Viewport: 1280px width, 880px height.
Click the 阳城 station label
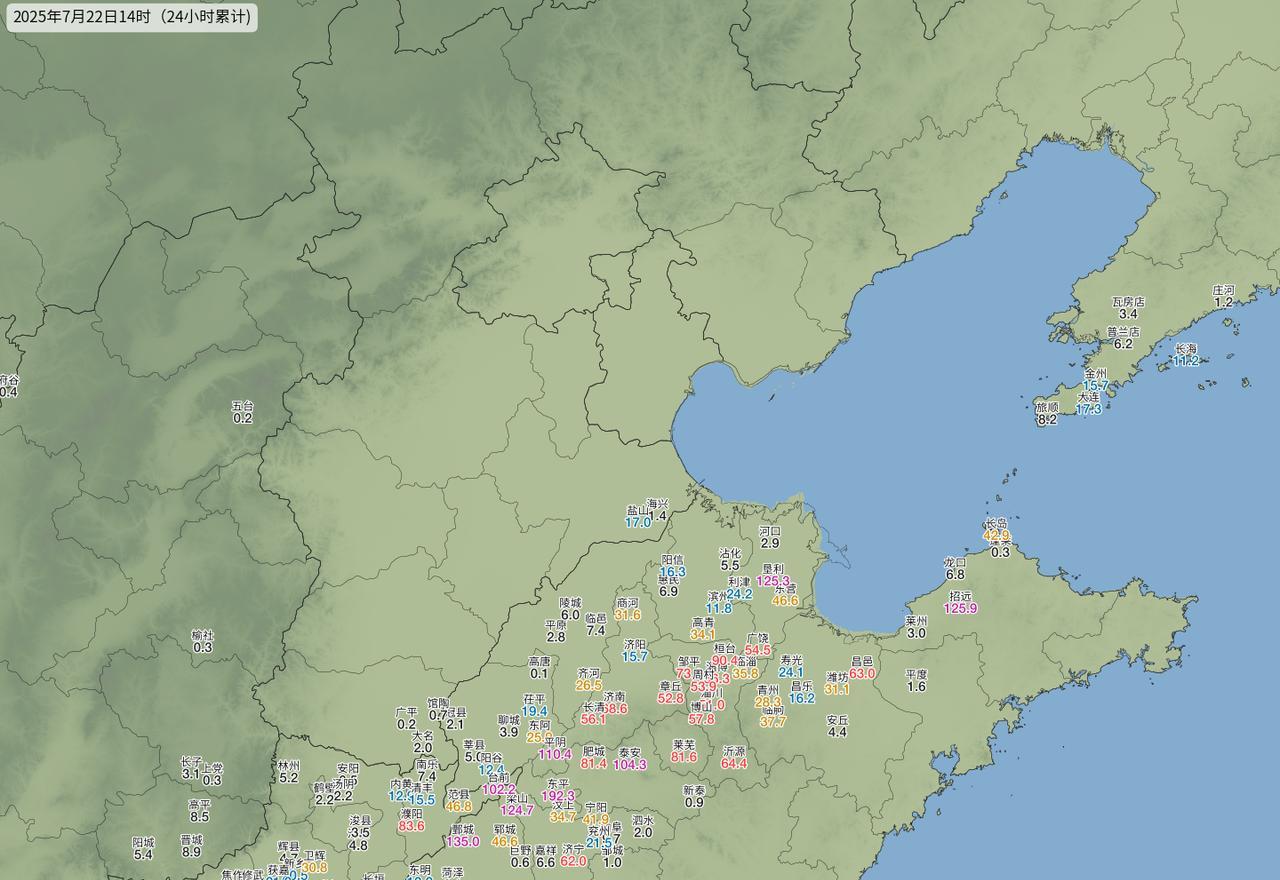click(x=143, y=842)
